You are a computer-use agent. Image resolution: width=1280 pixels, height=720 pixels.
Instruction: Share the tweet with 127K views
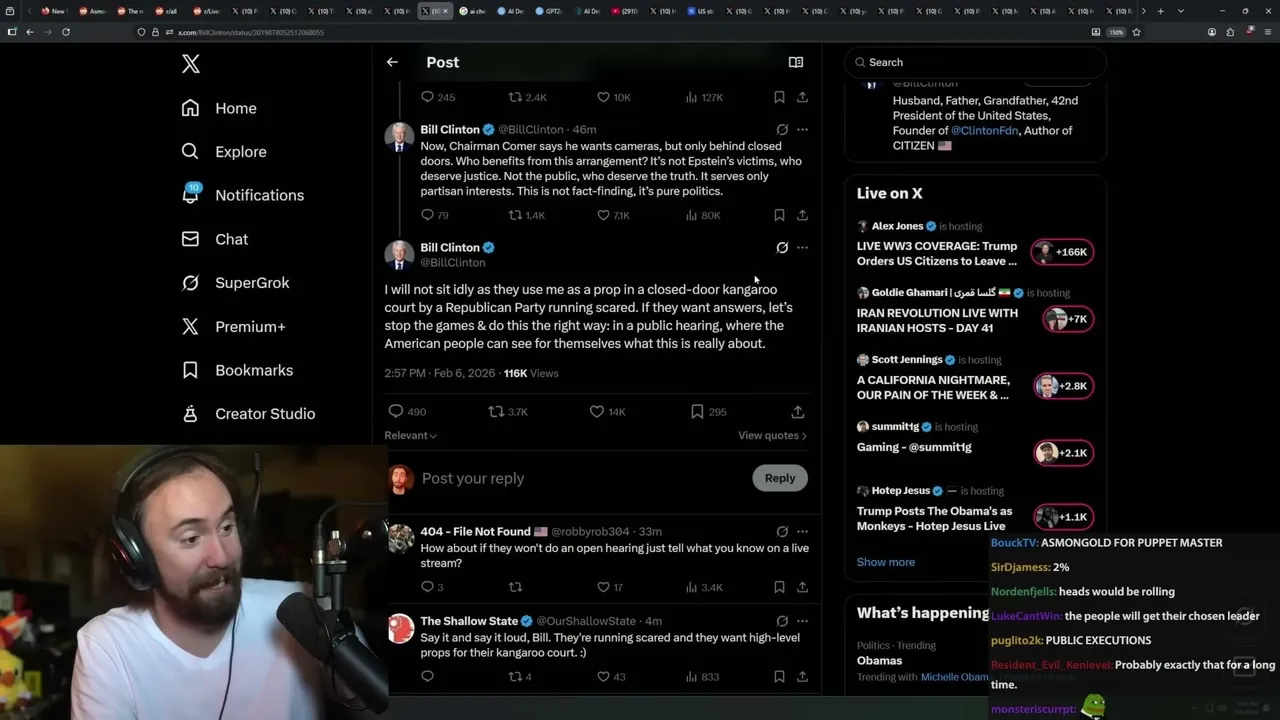tap(802, 97)
